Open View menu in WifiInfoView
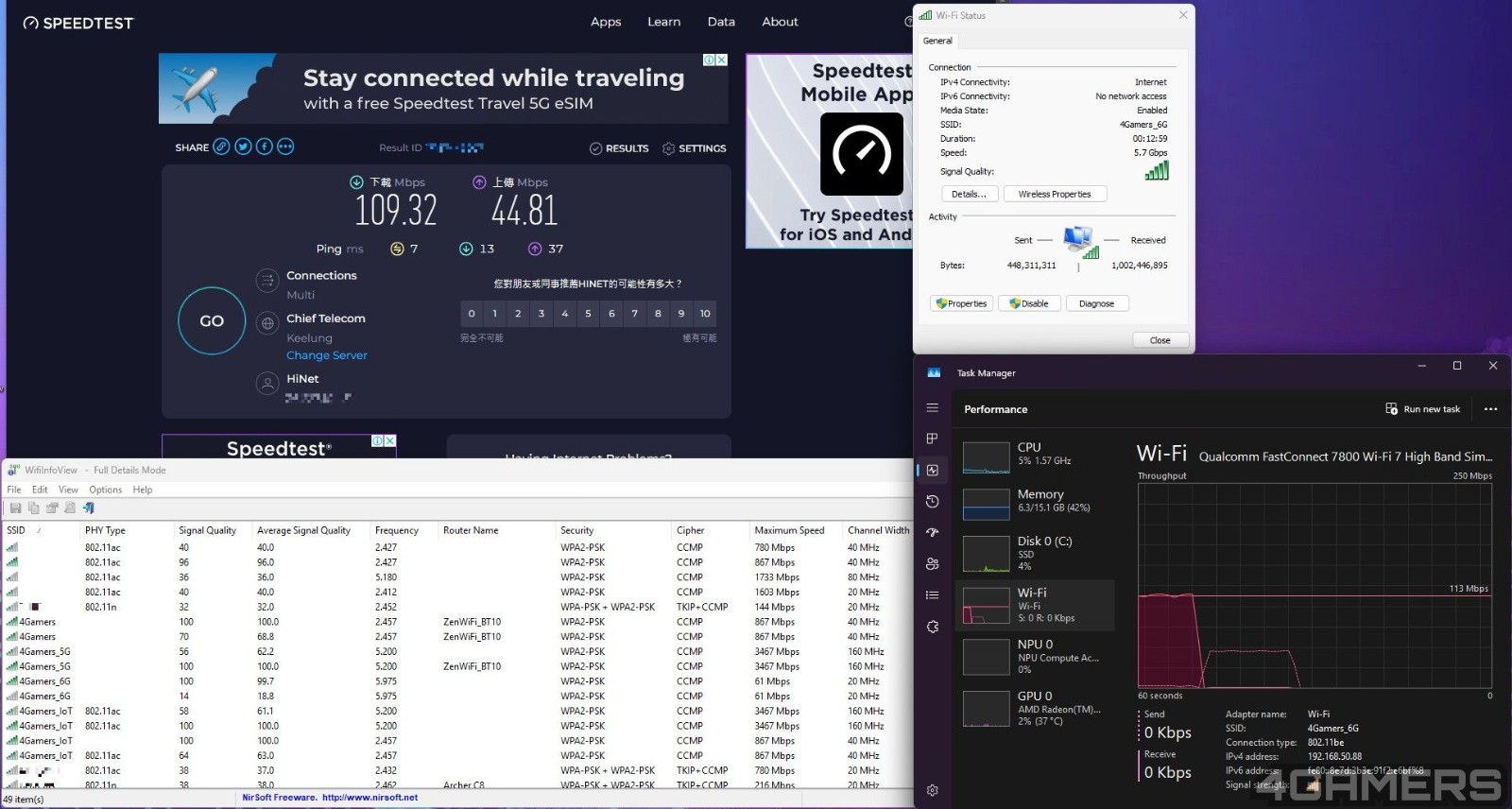The width and height of the screenshot is (1512, 809). point(68,490)
